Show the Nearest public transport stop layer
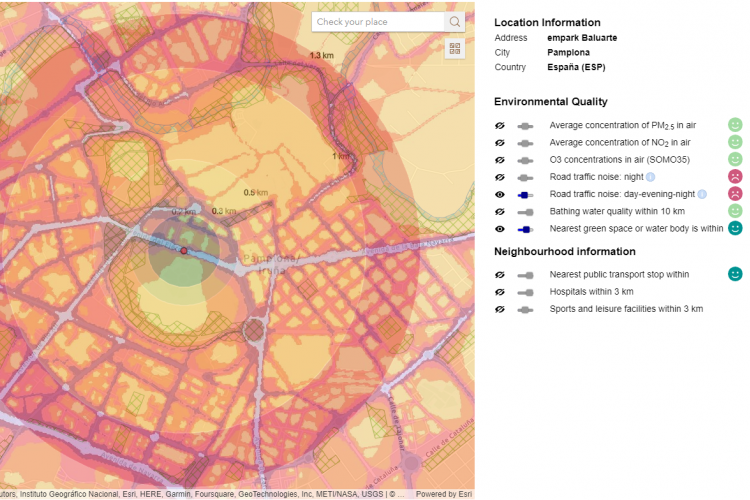Image resolution: width=750 pixels, height=500 pixels. pos(500,275)
